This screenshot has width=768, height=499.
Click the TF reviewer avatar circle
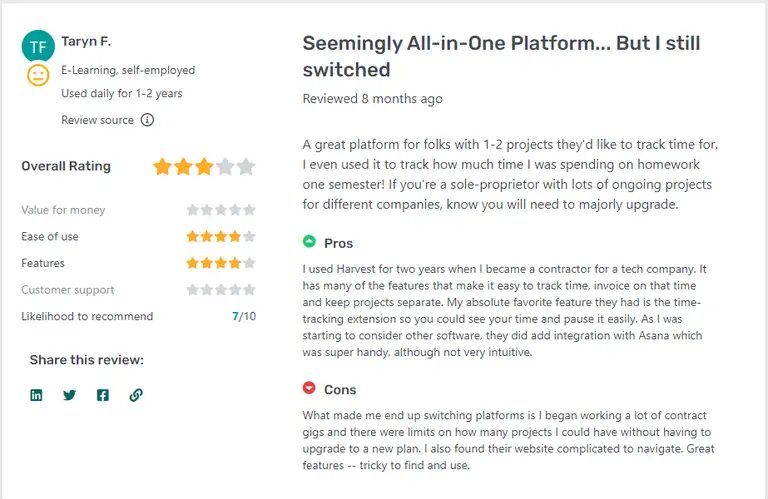pos(38,47)
